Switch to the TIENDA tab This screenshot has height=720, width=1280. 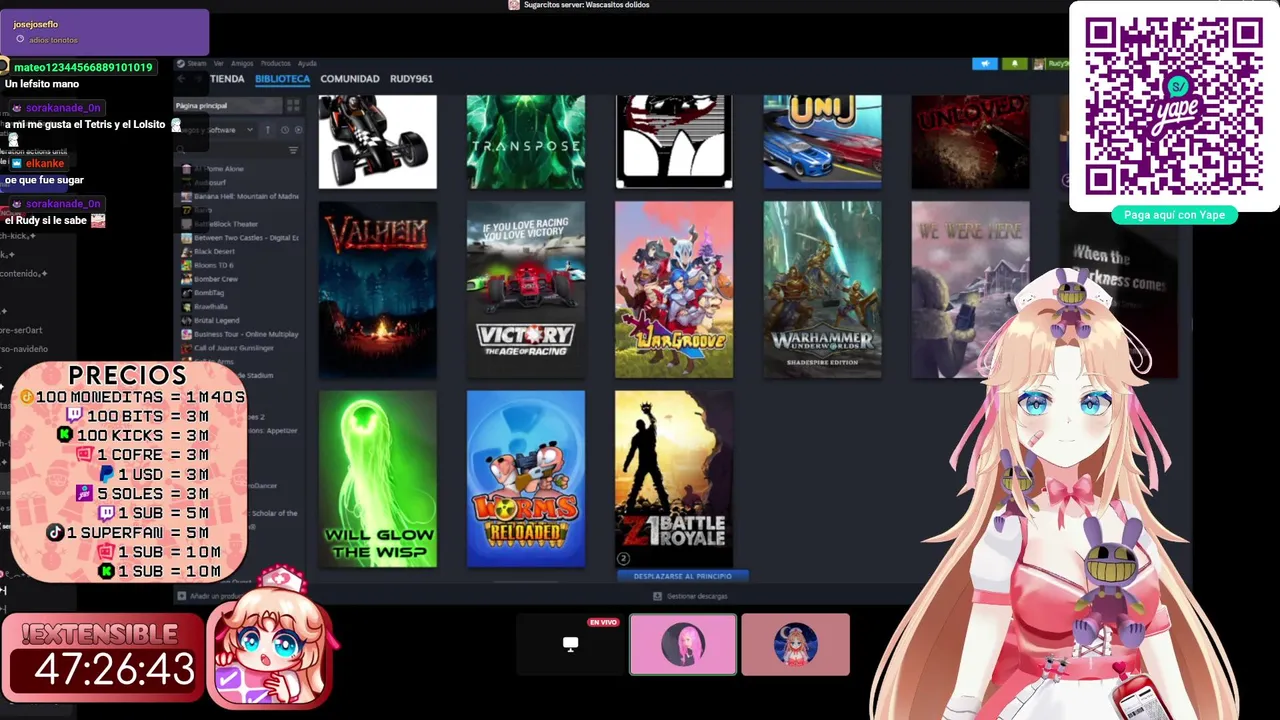pyautogui.click(x=227, y=79)
